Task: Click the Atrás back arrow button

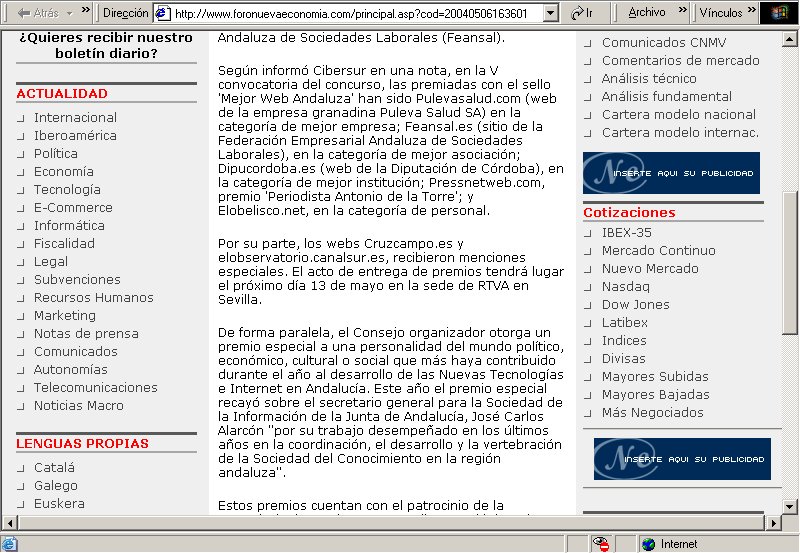Action: coord(38,13)
